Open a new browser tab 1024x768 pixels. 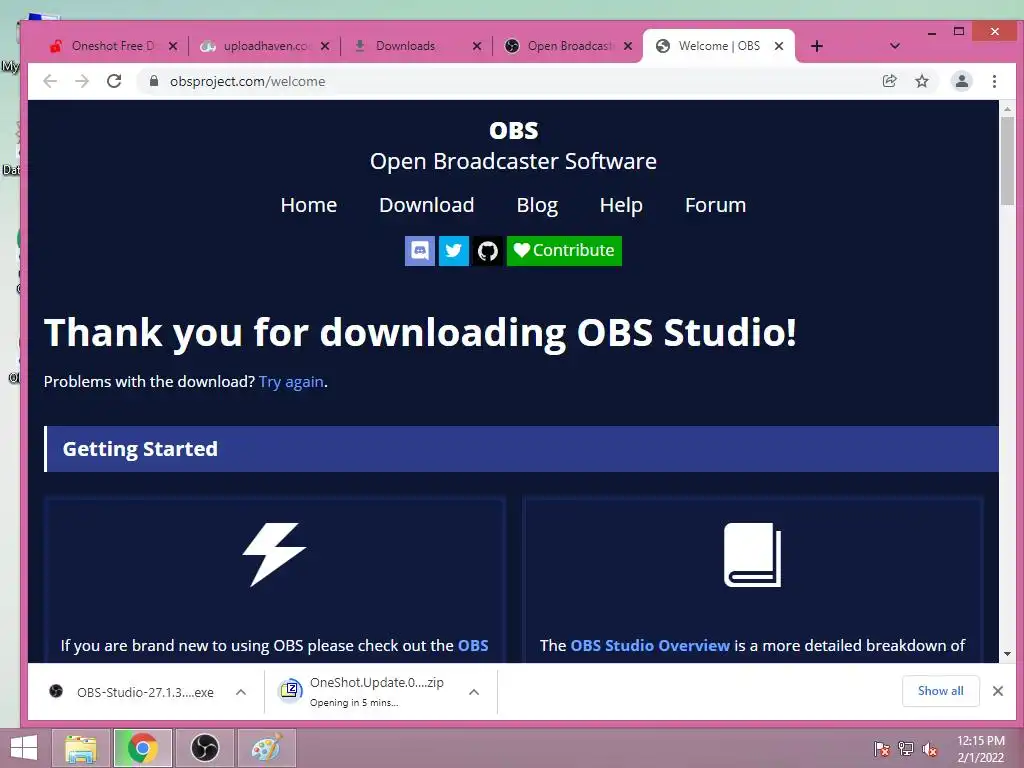coord(816,46)
